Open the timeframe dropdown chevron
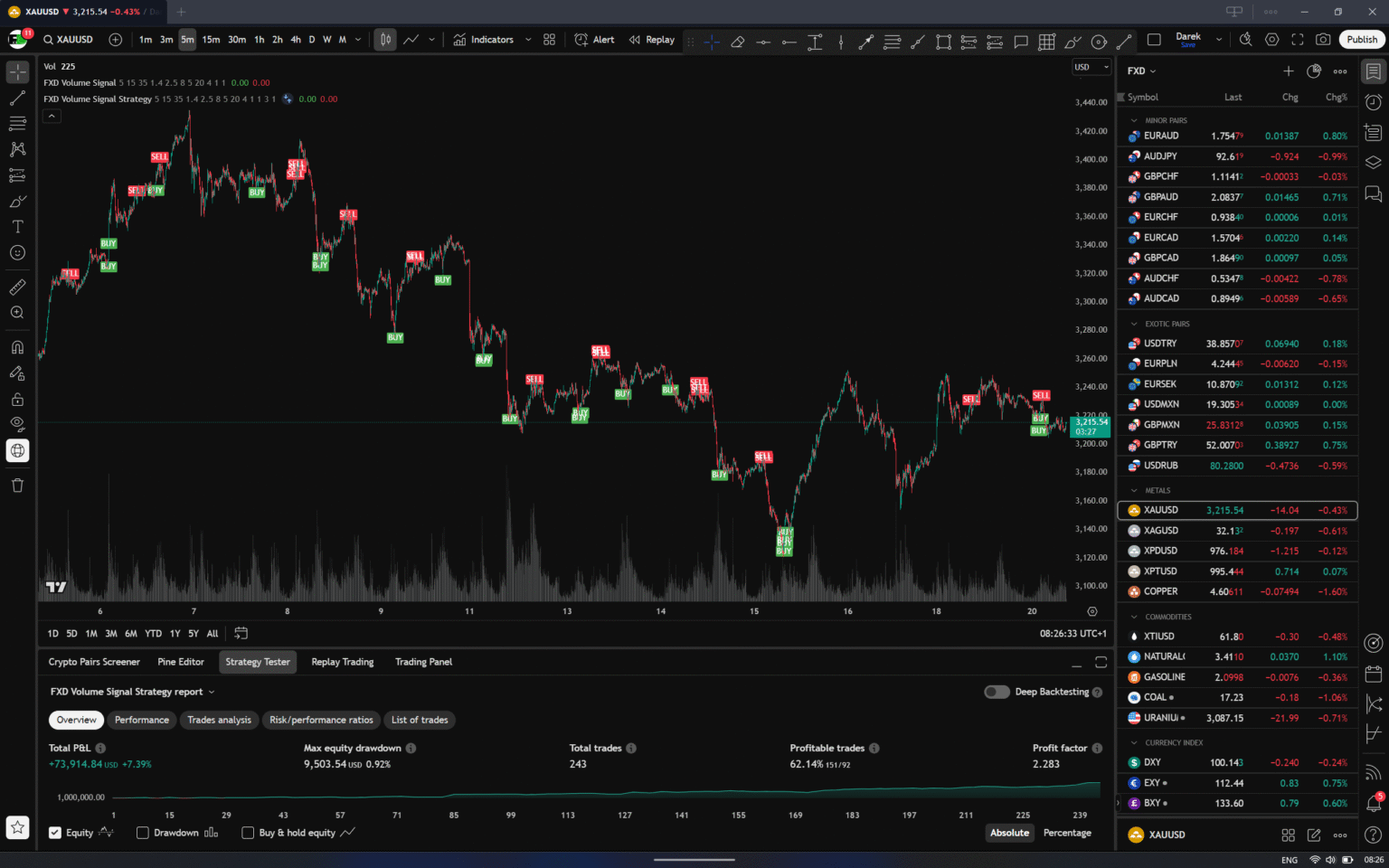 click(356, 40)
